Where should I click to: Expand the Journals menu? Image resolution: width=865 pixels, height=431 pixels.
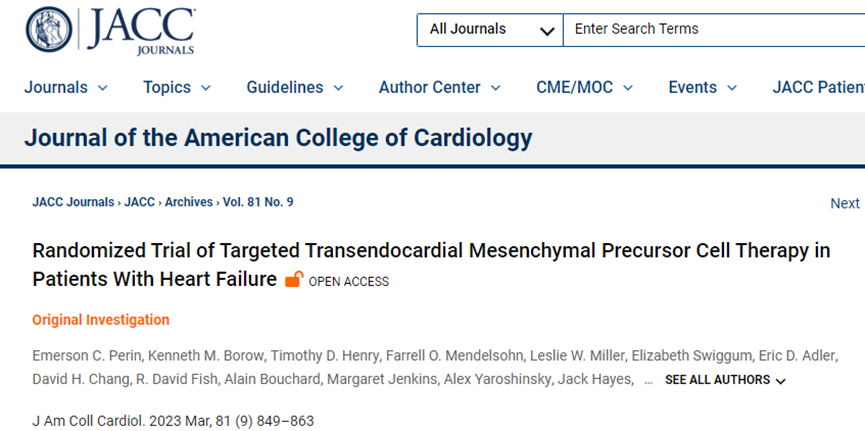click(x=66, y=88)
